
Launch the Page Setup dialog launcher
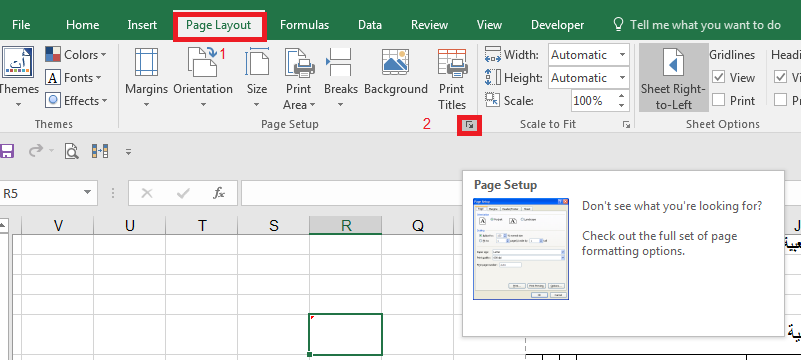click(469, 125)
